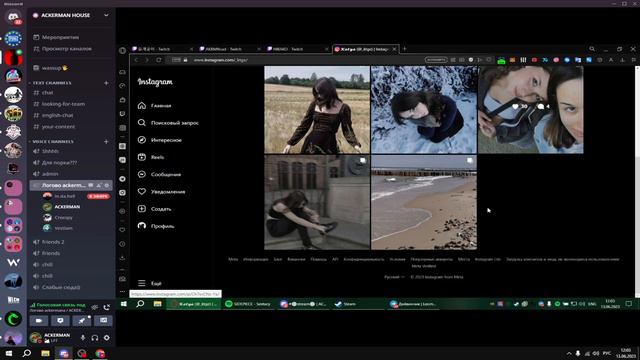Click the browser page vertical scrollbar
This screenshot has height=360, width=640.
tap(638, 182)
